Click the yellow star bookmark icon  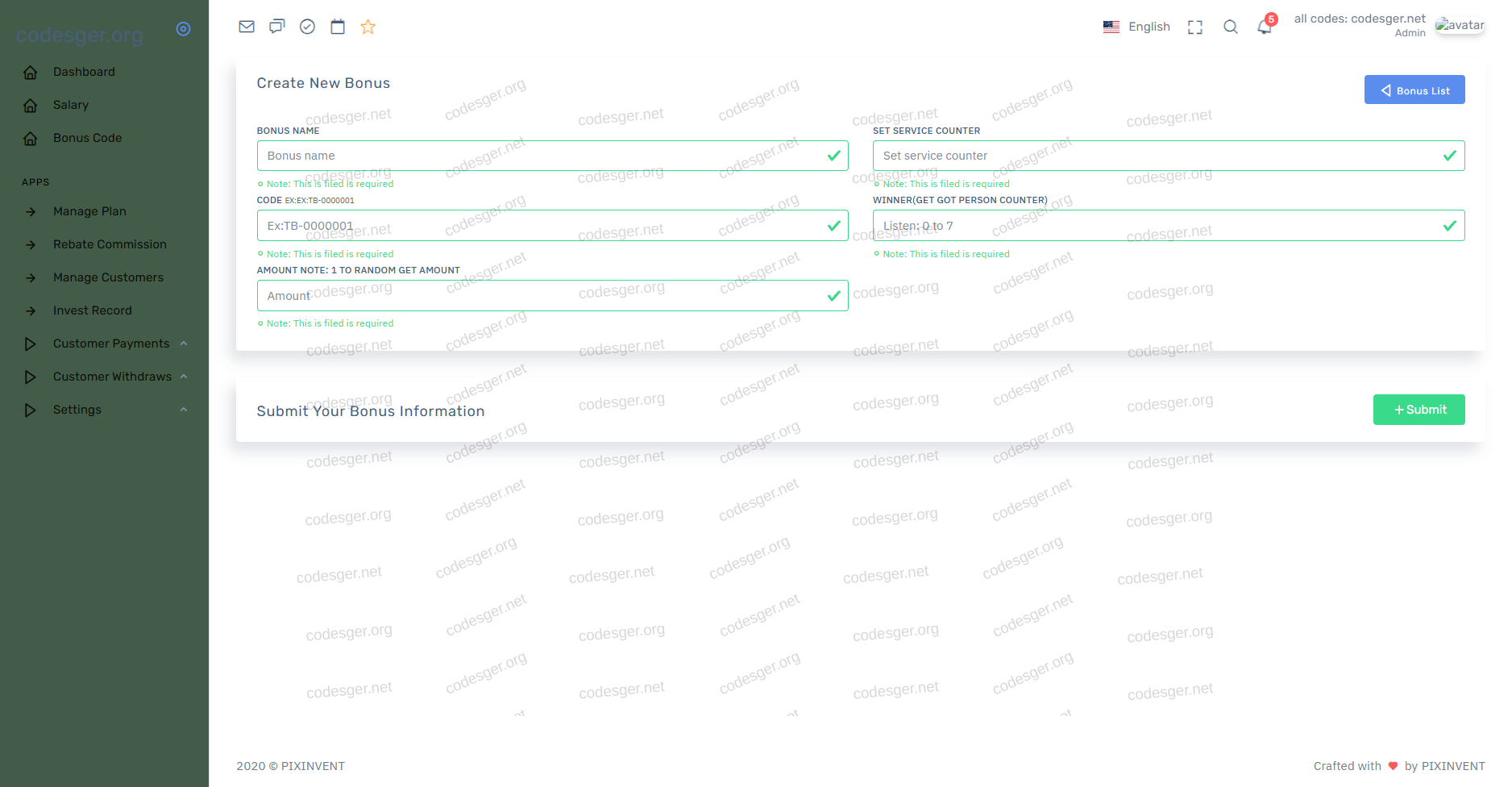(368, 27)
